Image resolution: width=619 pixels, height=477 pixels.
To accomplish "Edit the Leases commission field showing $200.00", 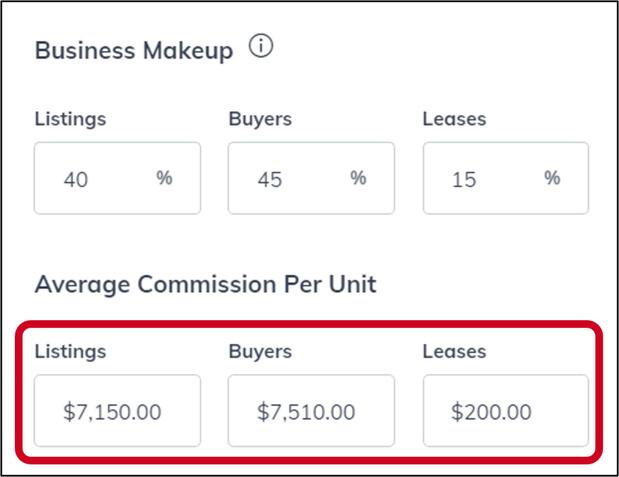I will coord(505,411).
